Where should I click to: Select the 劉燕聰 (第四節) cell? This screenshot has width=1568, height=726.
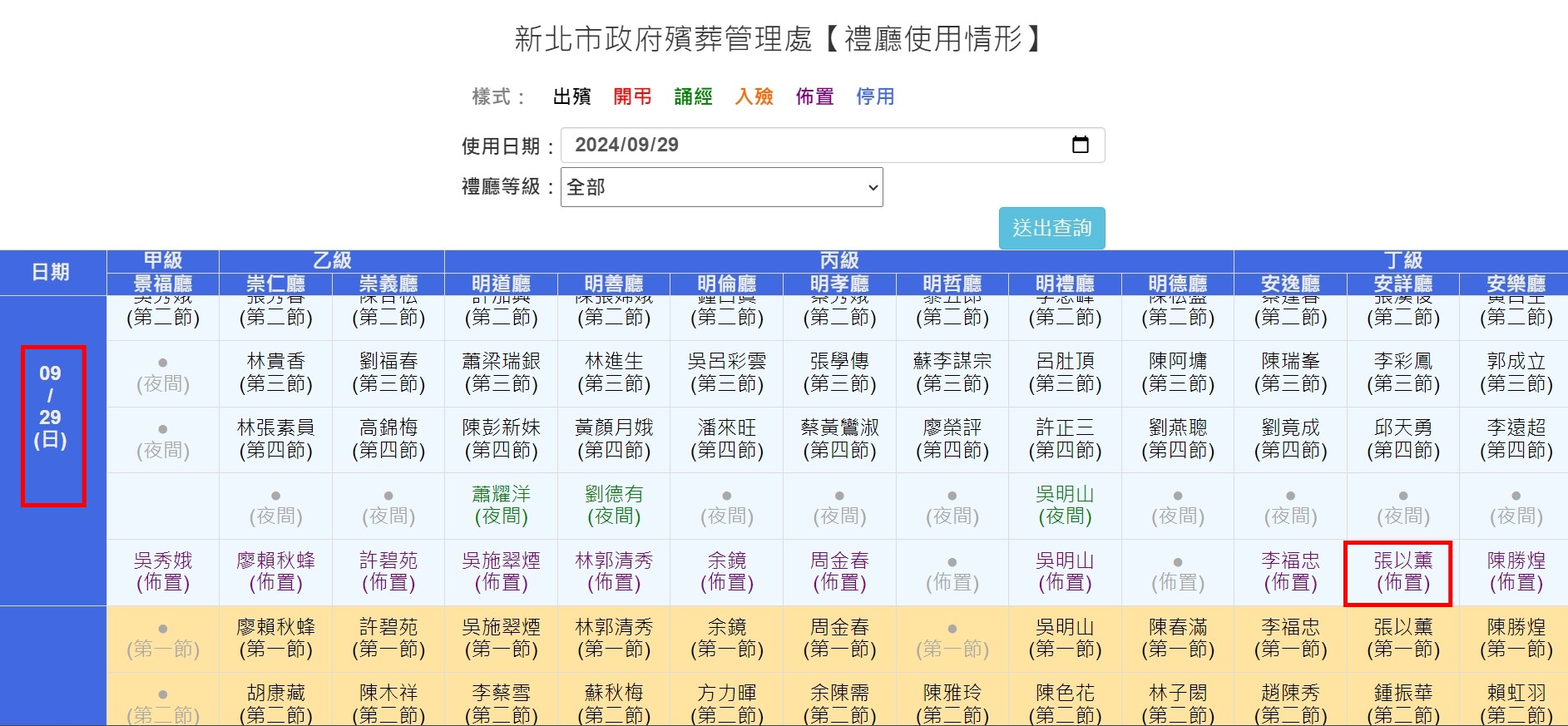1178,440
